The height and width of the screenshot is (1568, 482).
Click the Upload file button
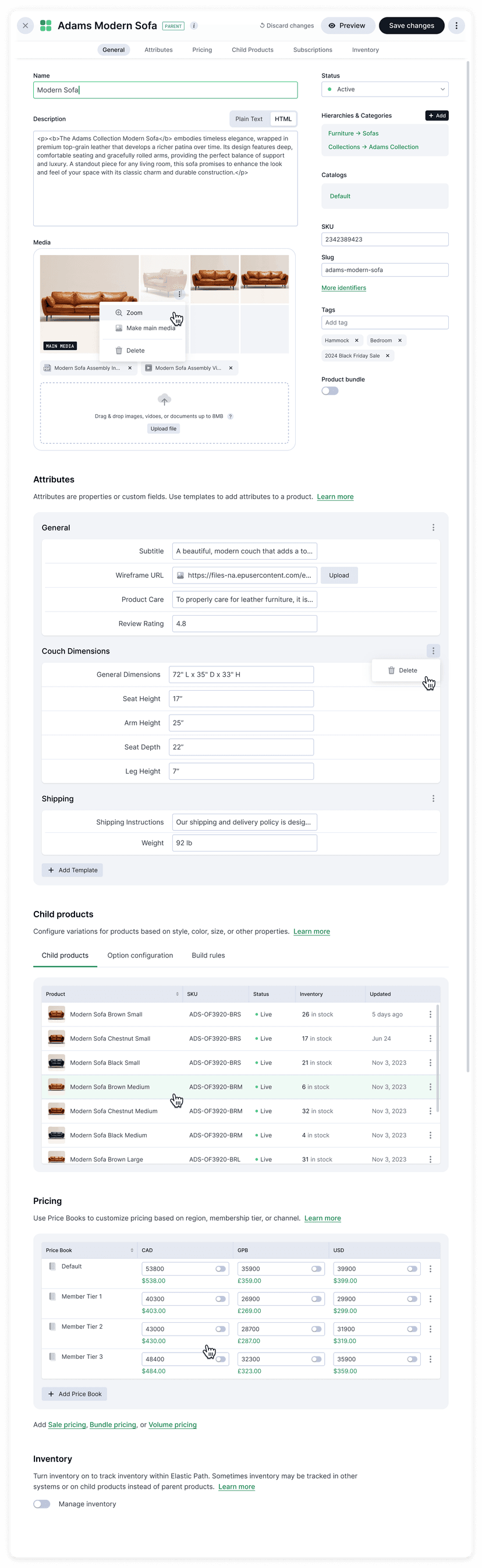(164, 429)
